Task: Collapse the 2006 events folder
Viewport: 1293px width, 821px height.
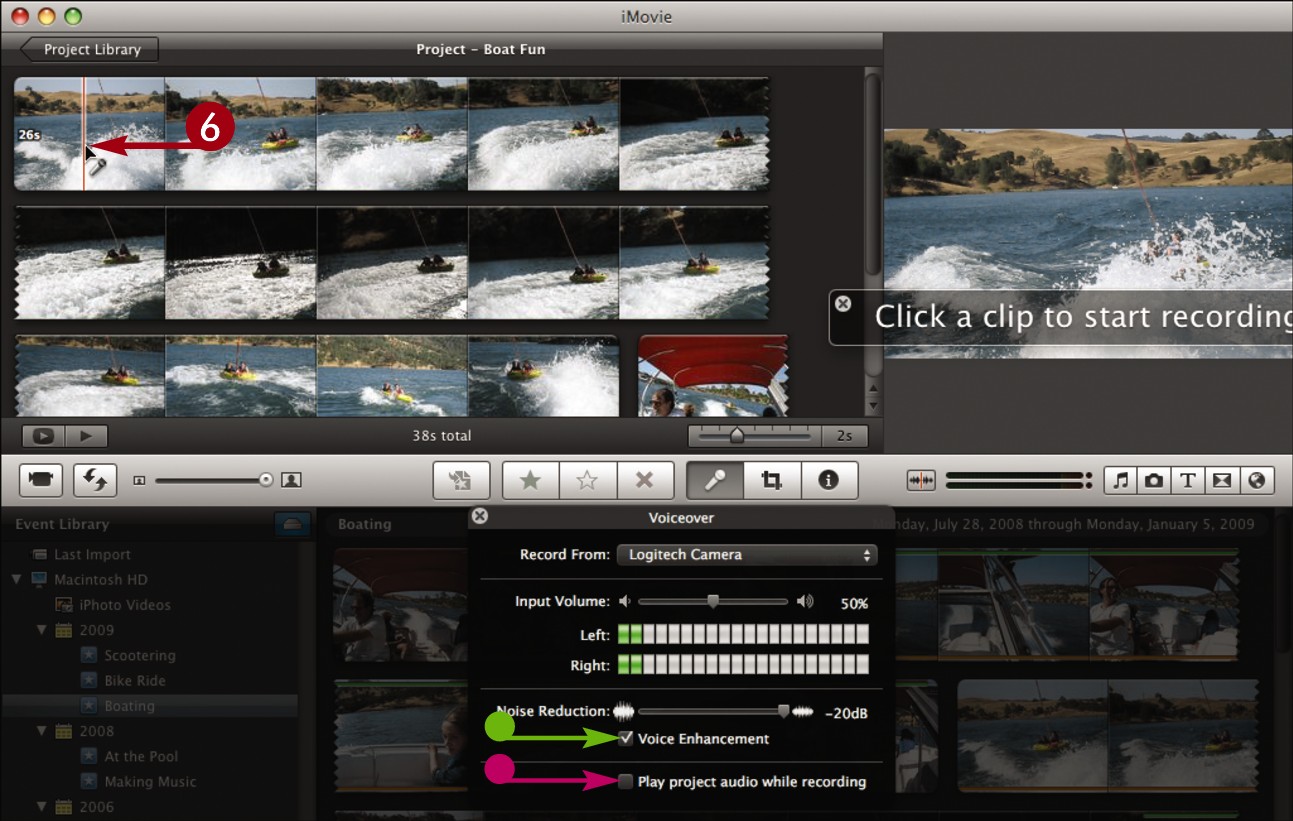Action: coord(41,806)
